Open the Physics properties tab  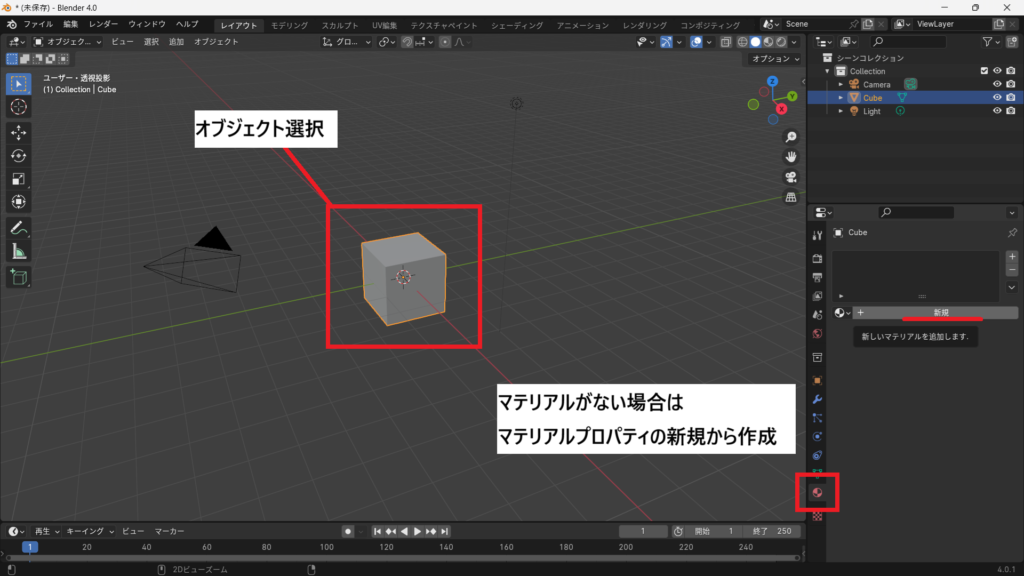[x=817, y=436]
